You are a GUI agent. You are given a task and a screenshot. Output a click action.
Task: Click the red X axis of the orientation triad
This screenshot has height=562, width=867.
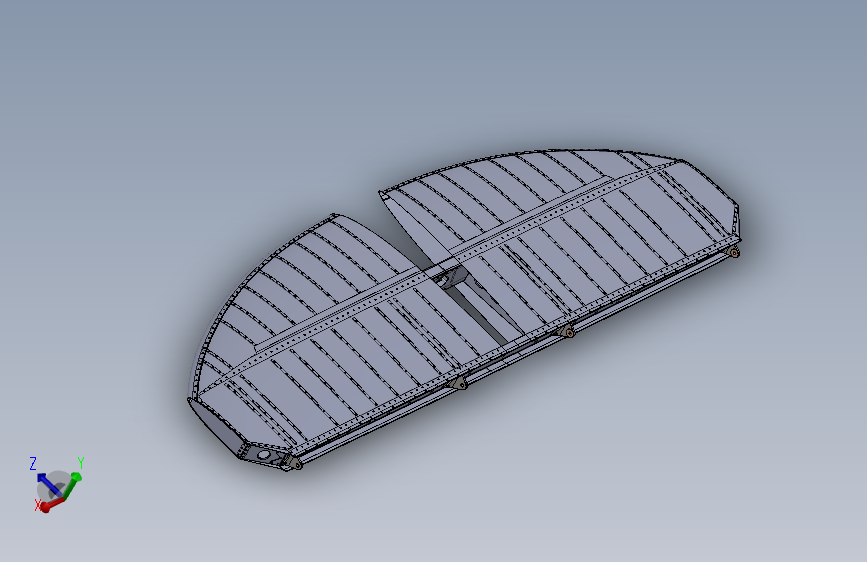coord(52,504)
